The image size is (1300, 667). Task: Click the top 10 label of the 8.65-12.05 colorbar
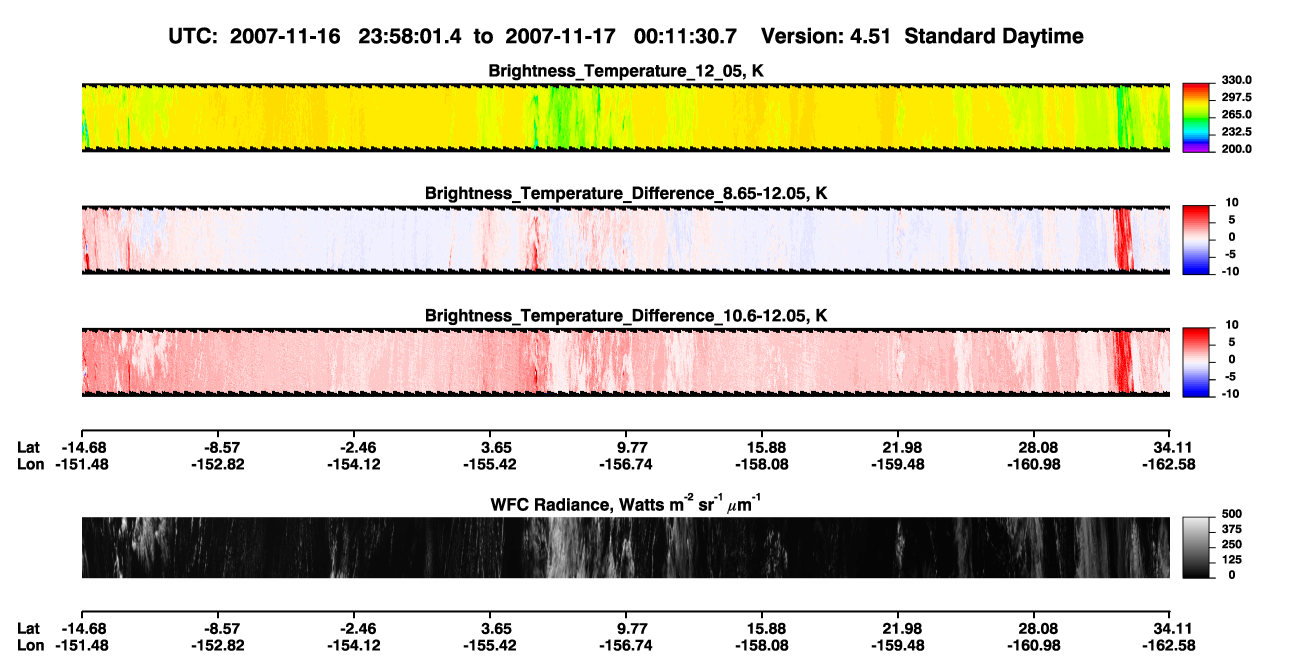[x=1231, y=203]
